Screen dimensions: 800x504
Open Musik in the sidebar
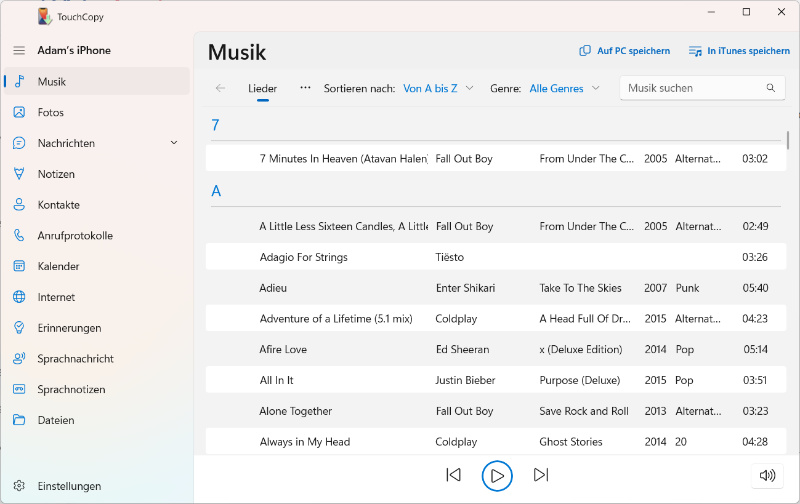pyautogui.click(x=97, y=82)
